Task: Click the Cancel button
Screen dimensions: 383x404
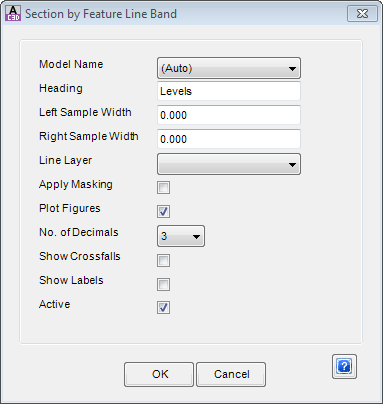Action: (x=231, y=374)
